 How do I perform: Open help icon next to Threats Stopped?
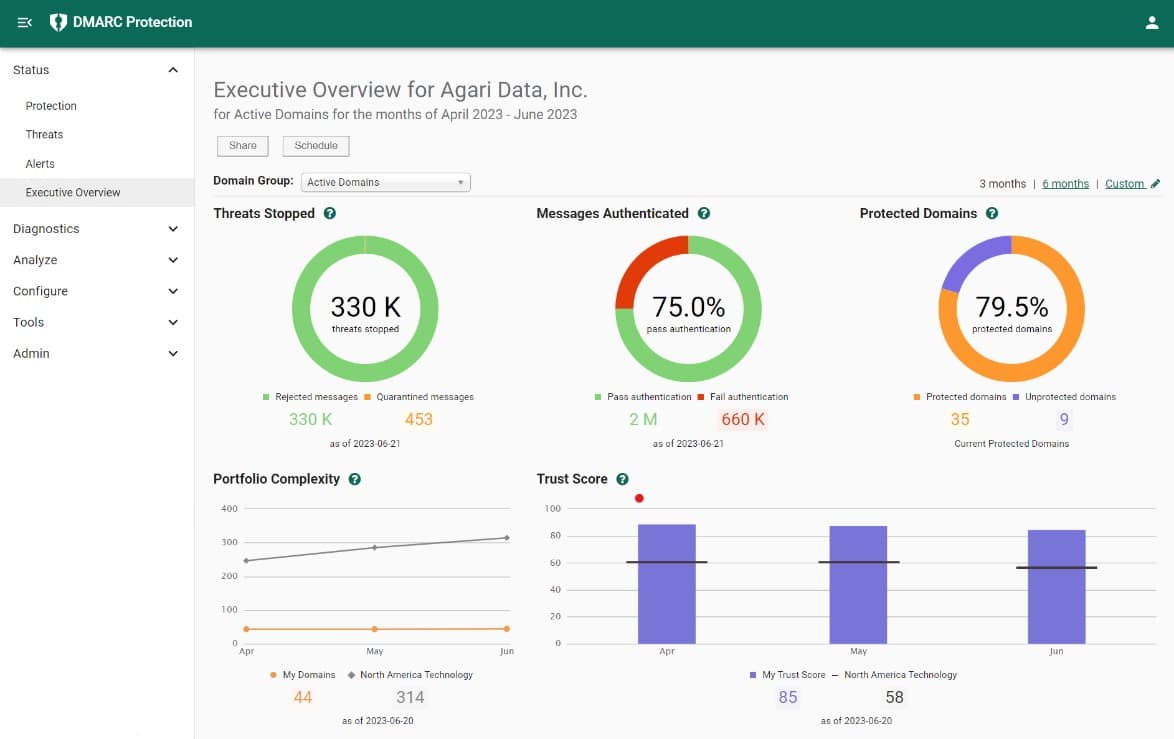pos(329,213)
